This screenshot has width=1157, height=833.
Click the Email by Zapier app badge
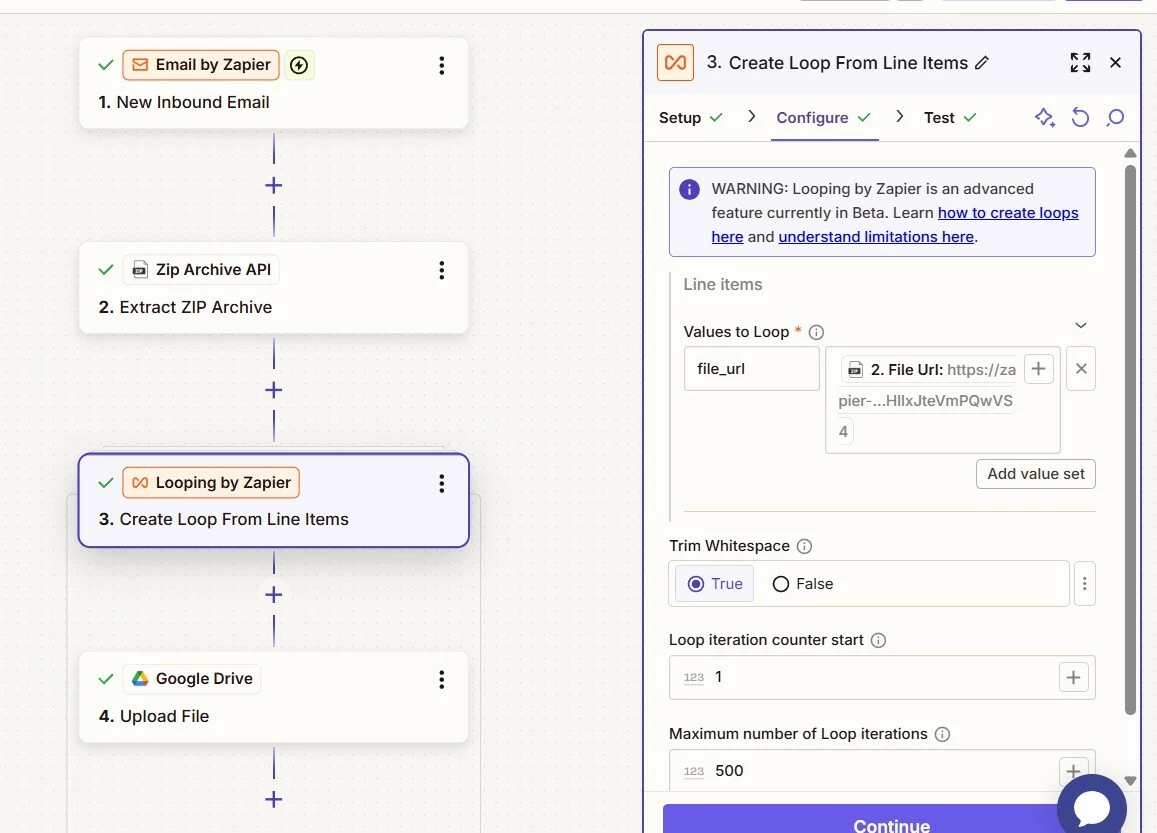(201, 65)
